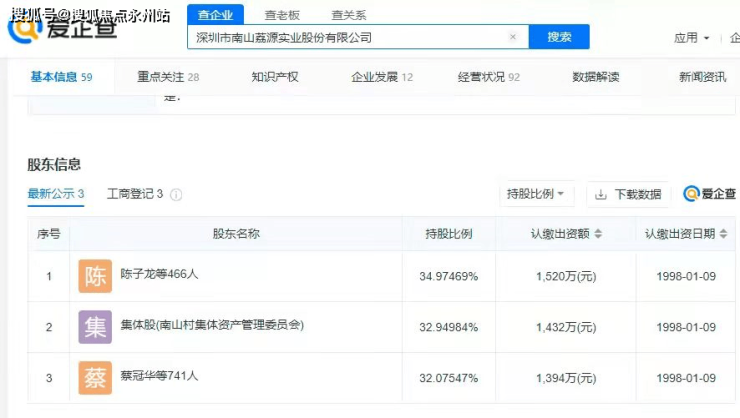The image size is (740, 418).
Task: Switch to the 查老板 search tab
Action: coord(282,15)
